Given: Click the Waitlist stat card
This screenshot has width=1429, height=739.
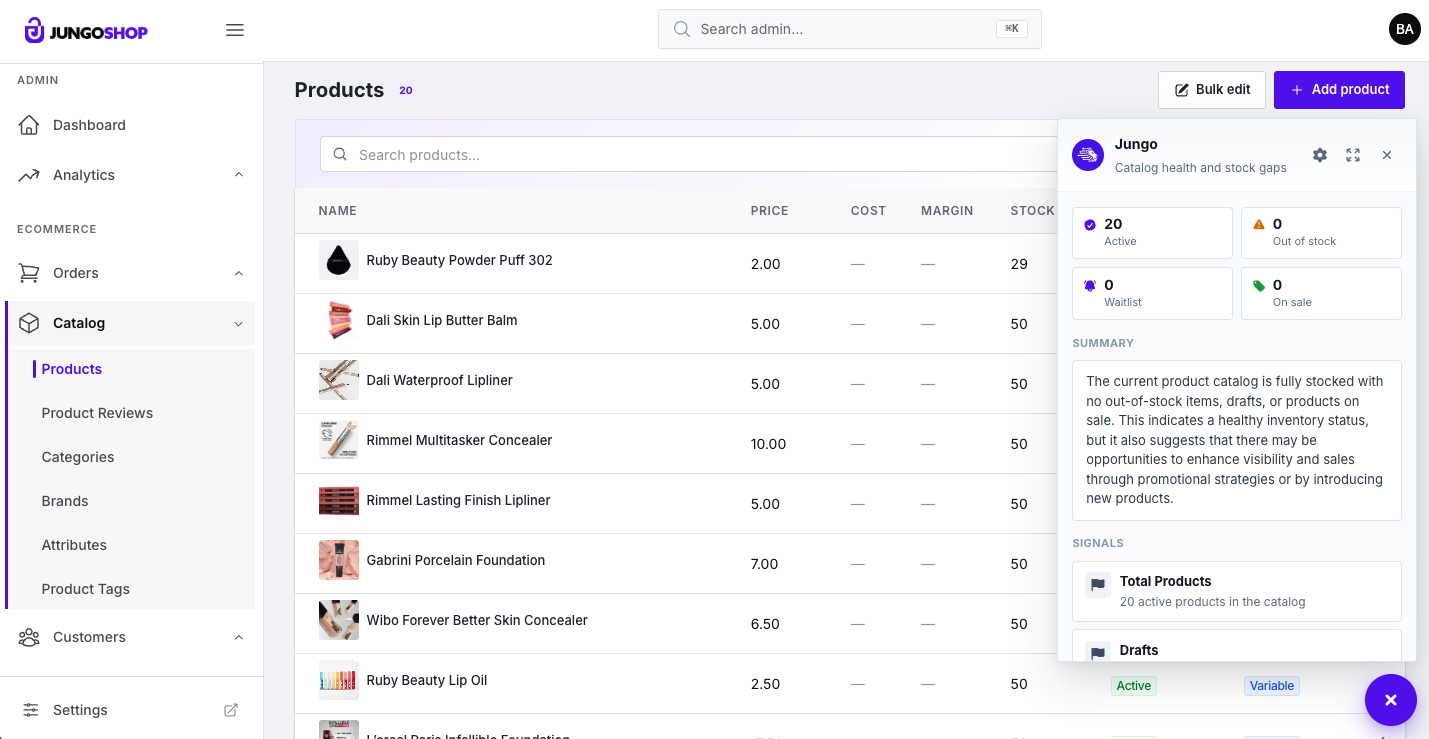Looking at the screenshot, I should point(1152,294).
